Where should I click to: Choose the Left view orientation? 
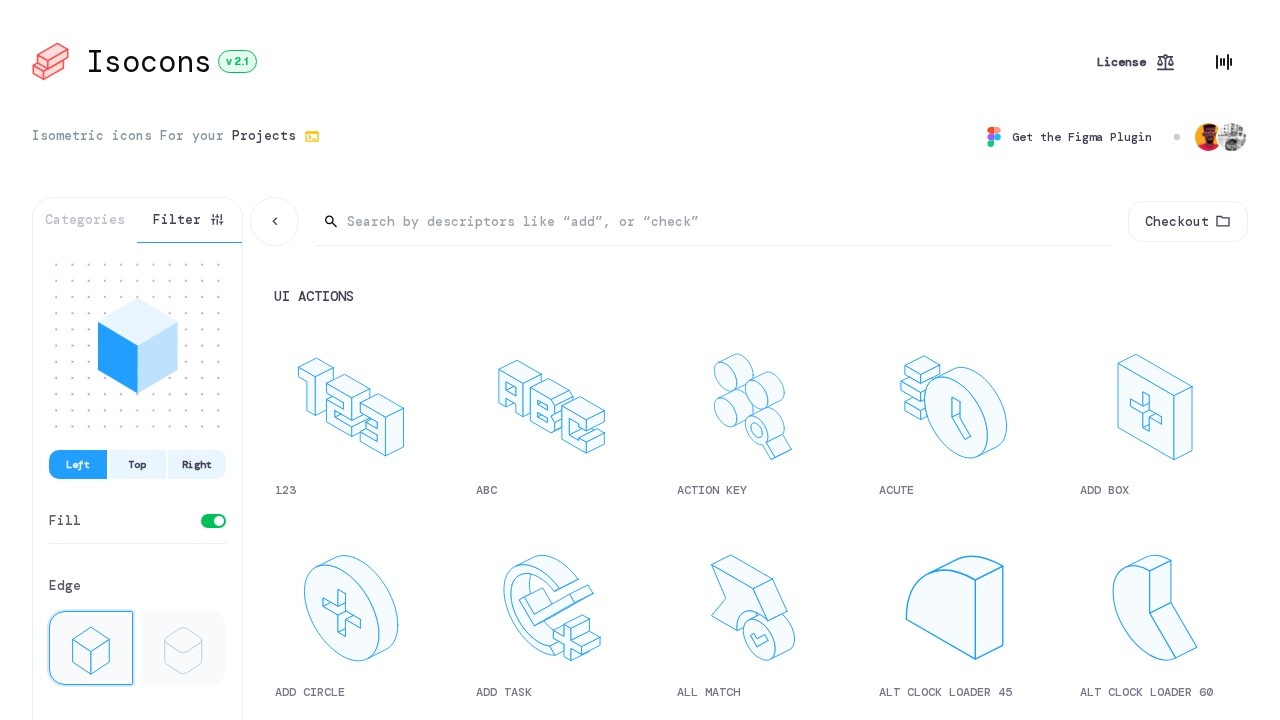(x=78, y=465)
